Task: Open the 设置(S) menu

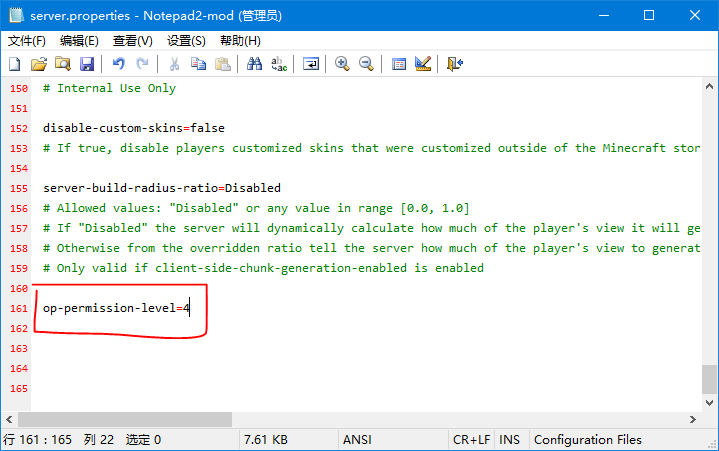Action: point(186,41)
